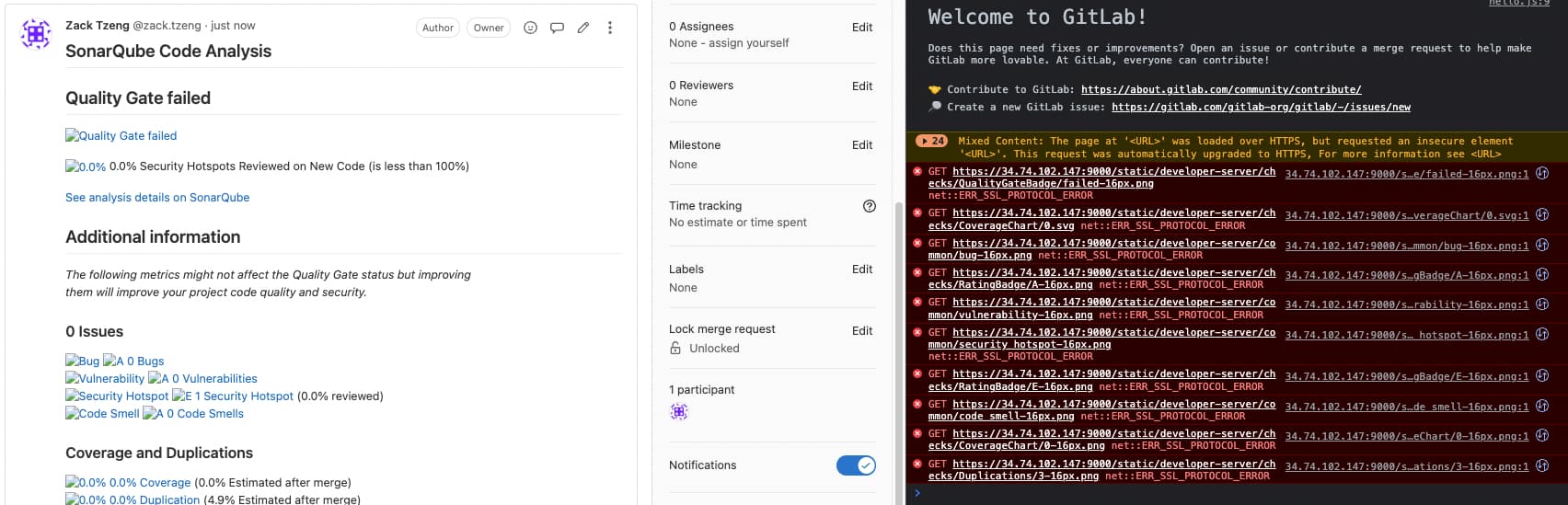Click the Author badge on the comment
The image size is (1568, 505).
(438, 28)
